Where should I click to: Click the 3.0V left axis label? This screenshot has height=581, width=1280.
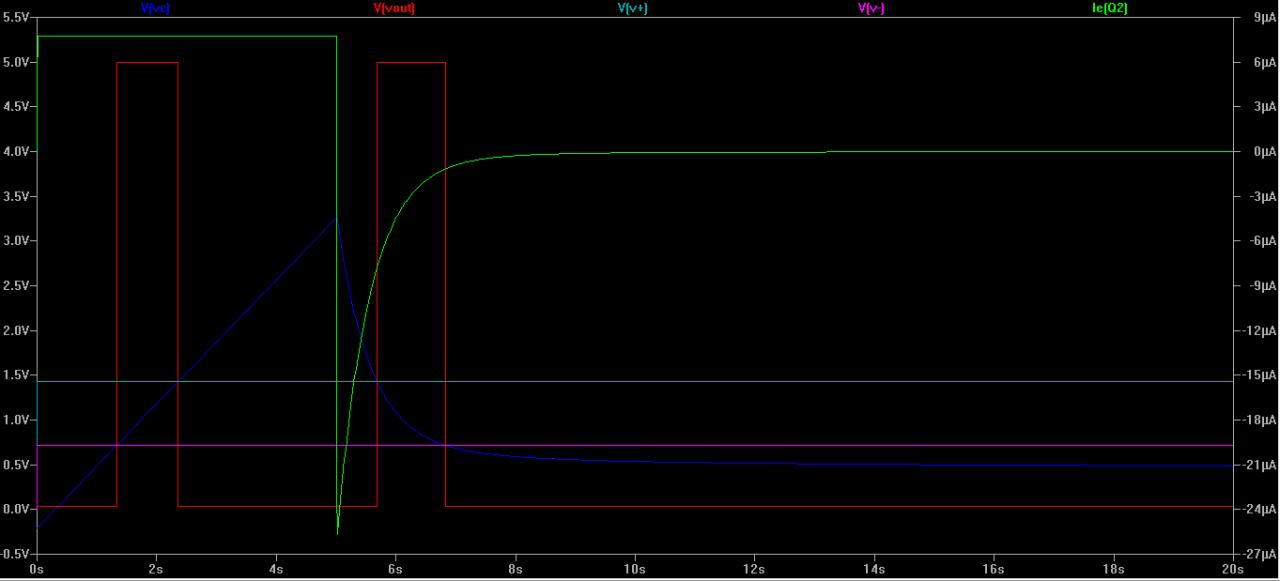coord(16,241)
